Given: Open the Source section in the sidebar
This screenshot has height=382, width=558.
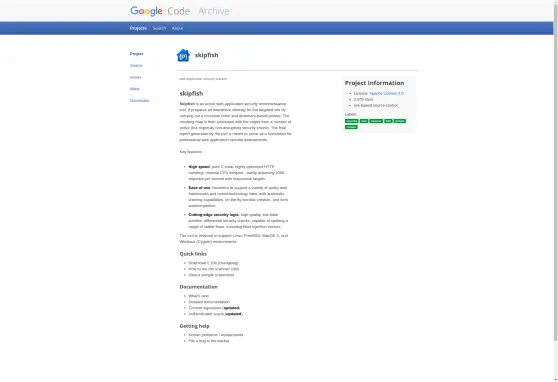Looking at the screenshot, I should (136, 66).
